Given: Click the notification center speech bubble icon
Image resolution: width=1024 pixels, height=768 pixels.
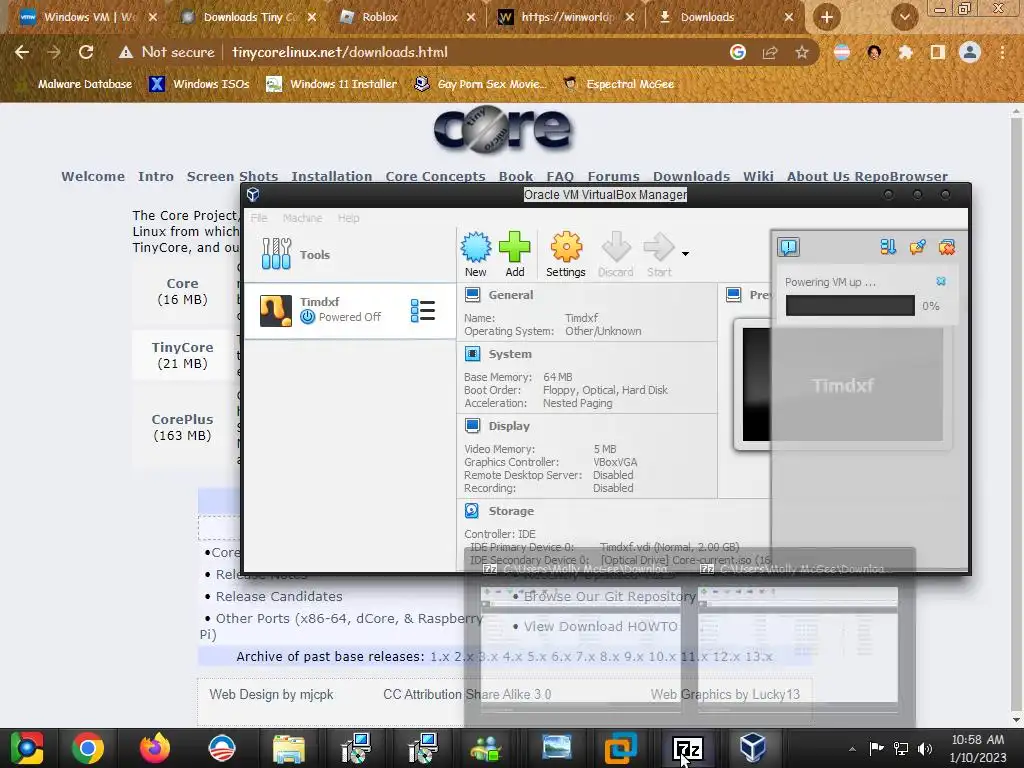Looking at the screenshot, I should (788, 247).
